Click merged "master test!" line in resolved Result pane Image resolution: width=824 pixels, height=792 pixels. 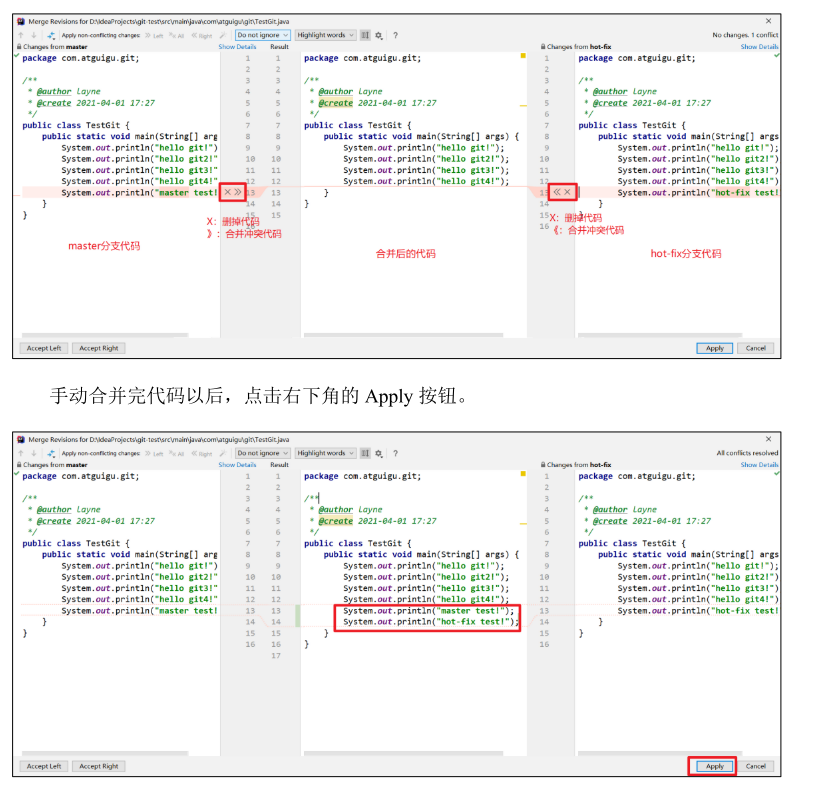(429, 611)
